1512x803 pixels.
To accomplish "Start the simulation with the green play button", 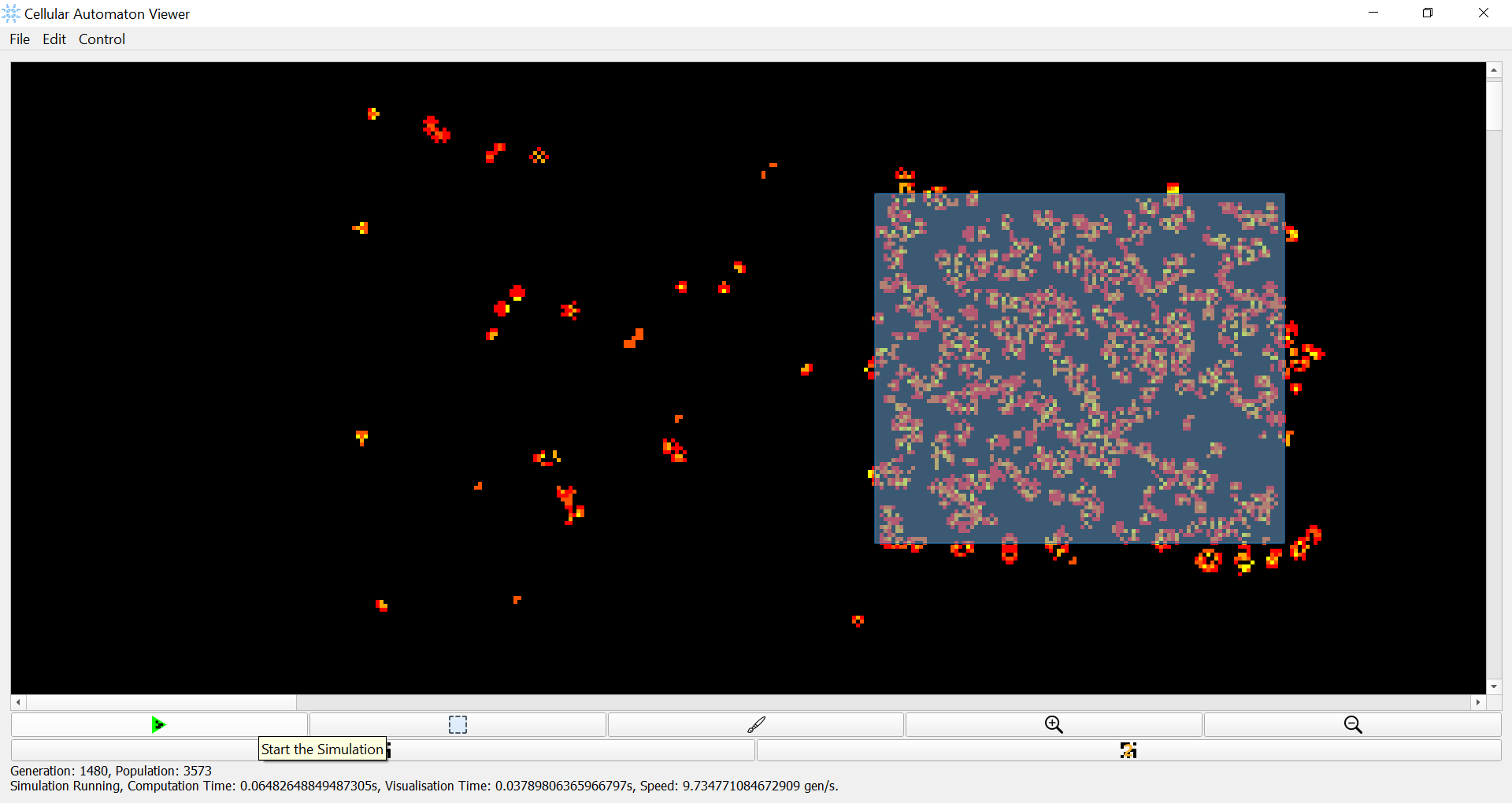I will coord(159,724).
